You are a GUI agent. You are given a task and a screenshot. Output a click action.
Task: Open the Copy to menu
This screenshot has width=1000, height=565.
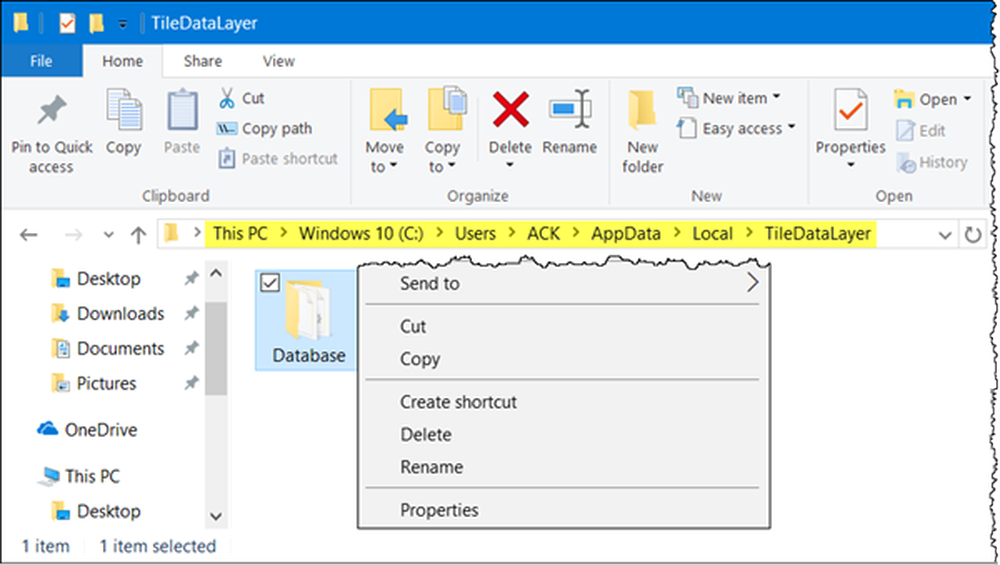pos(443,132)
